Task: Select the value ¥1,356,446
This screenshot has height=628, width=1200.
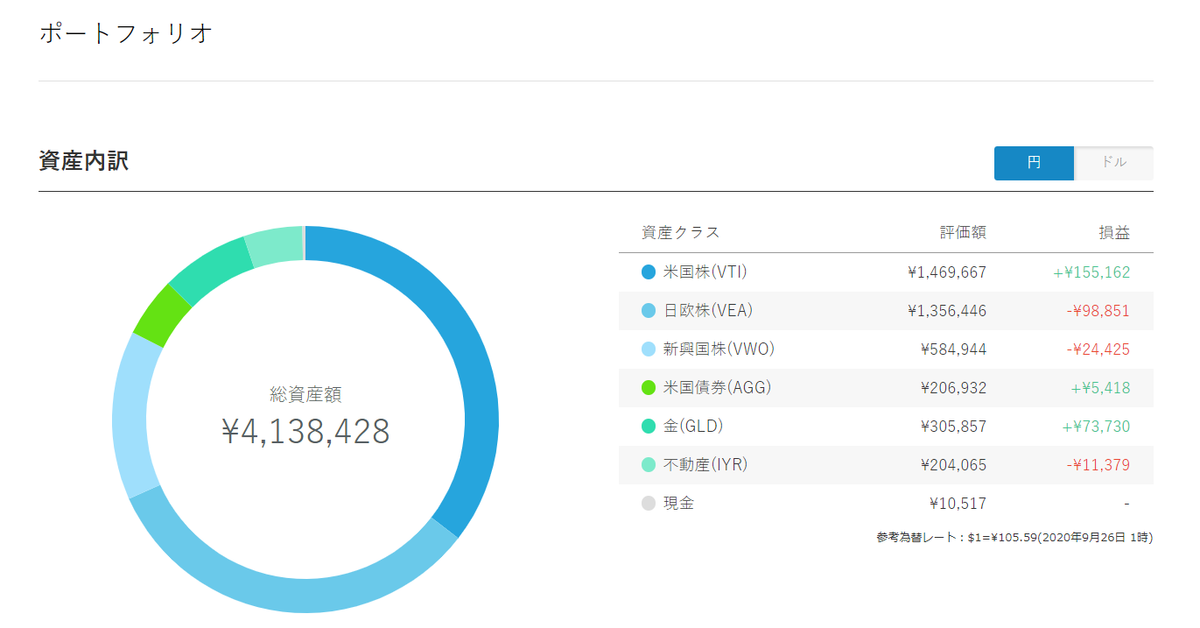Action: [947, 311]
